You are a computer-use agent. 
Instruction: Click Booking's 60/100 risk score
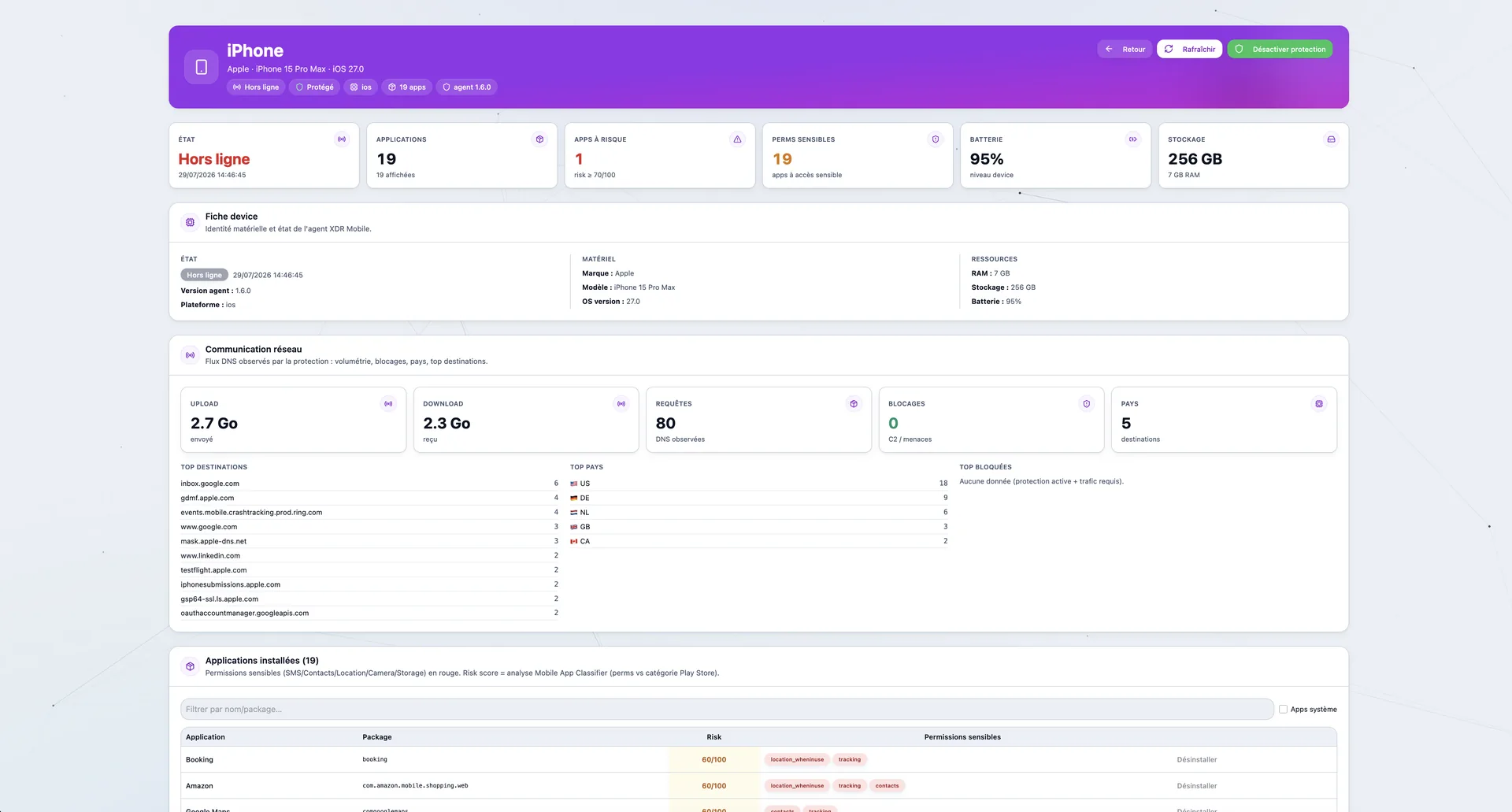[x=714, y=760]
